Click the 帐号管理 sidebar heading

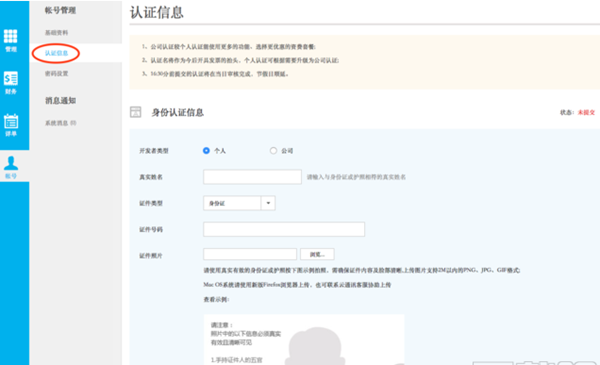60,10
